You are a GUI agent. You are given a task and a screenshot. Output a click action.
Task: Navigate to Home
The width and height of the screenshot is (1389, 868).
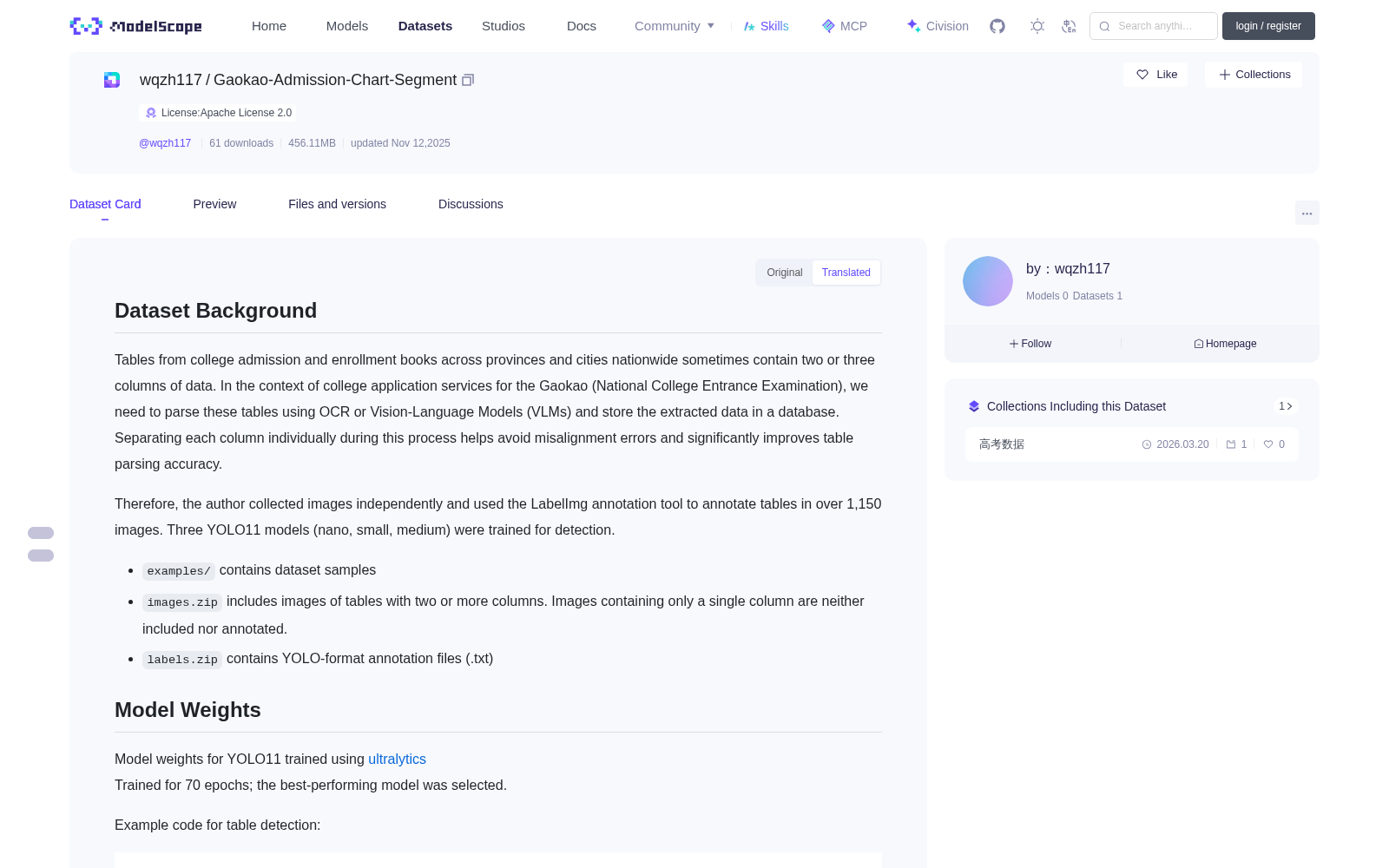tap(269, 26)
